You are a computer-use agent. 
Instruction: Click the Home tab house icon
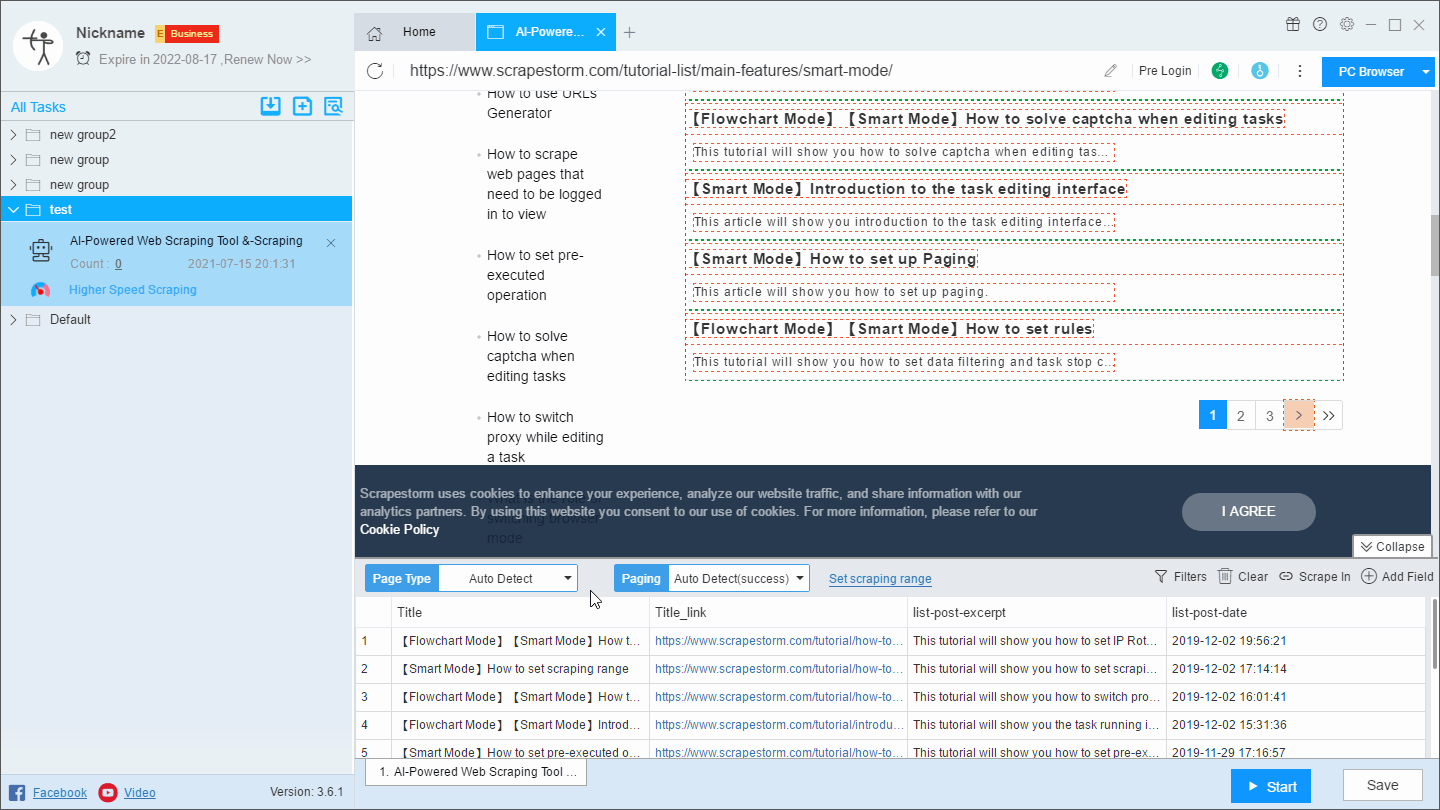tap(375, 33)
